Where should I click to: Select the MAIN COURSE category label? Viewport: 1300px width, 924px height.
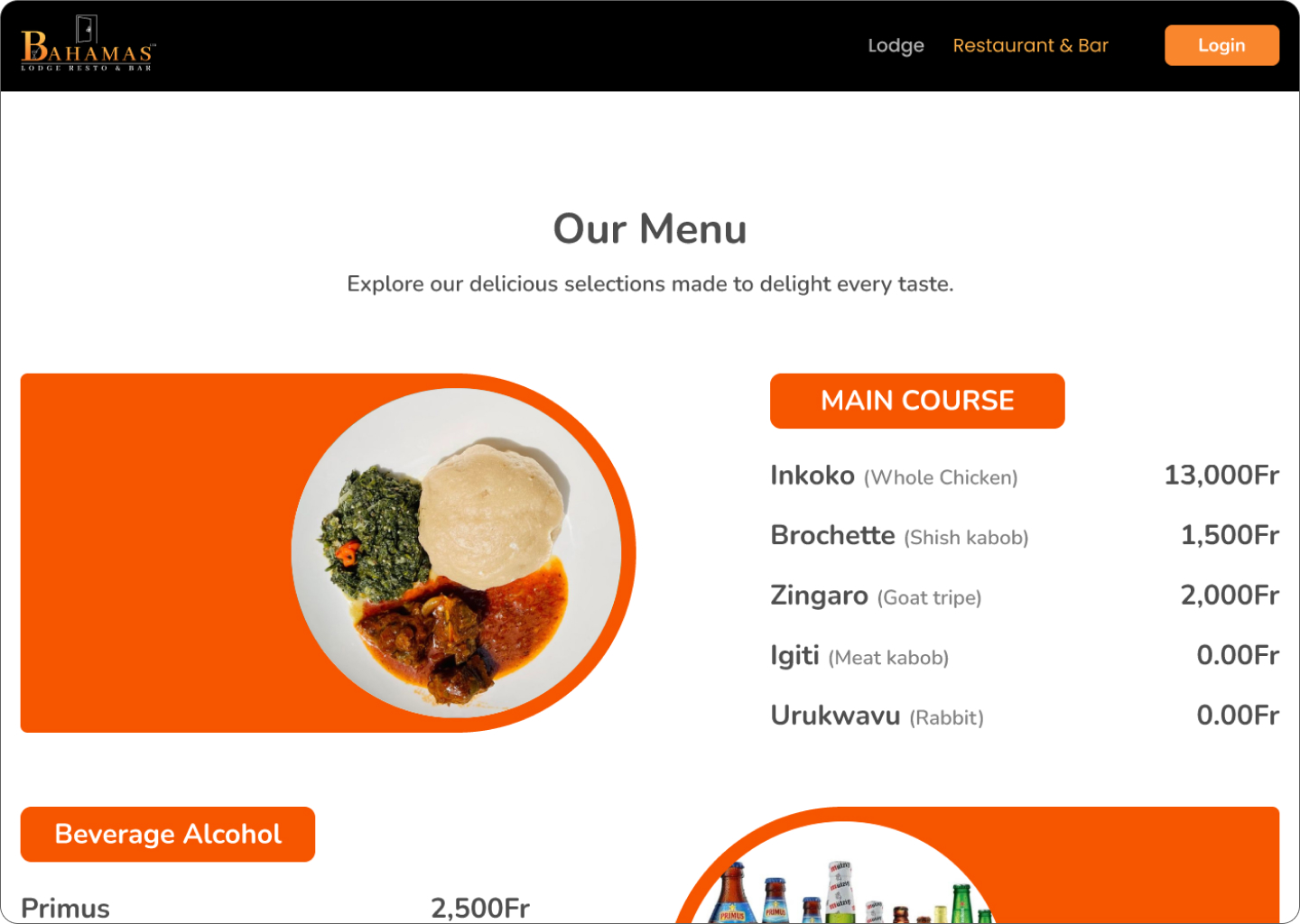point(917,401)
